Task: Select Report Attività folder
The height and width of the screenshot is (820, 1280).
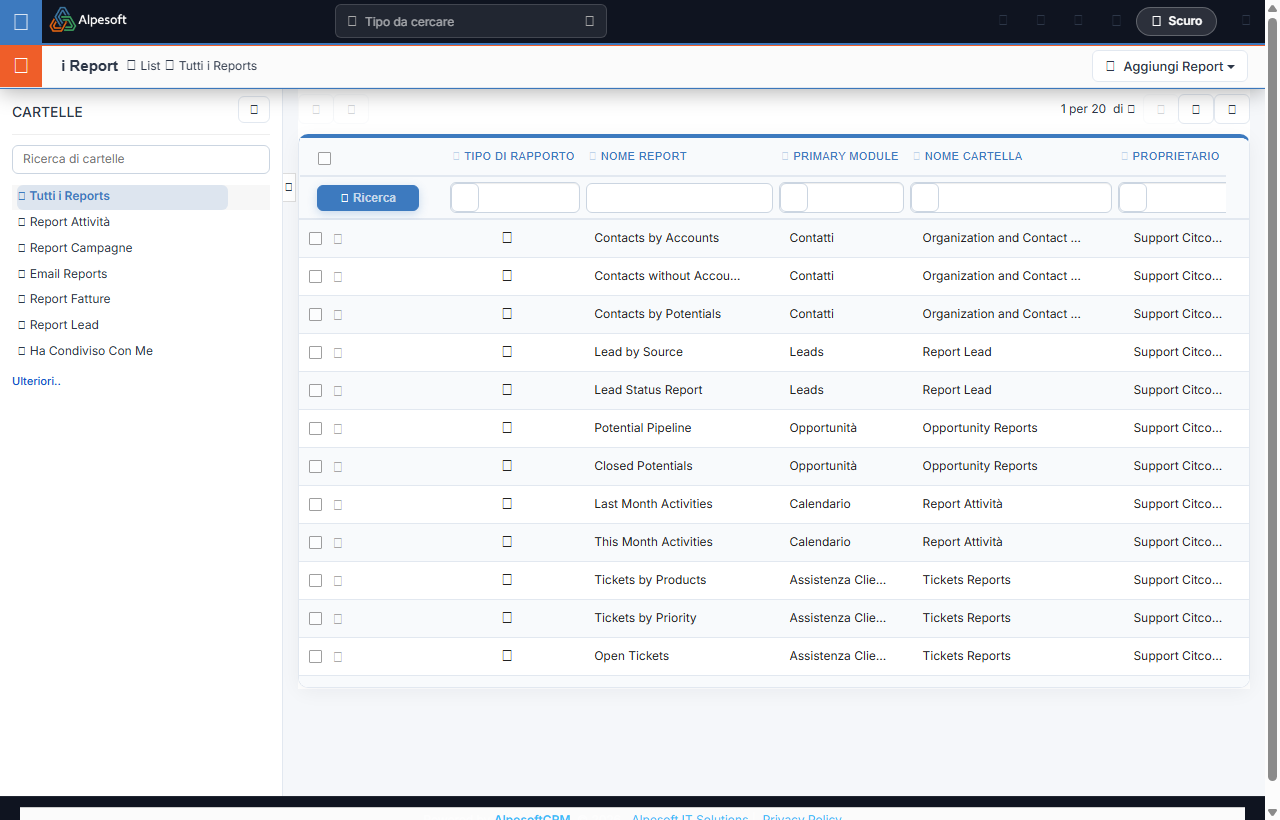Action: [x=70, y=222]
